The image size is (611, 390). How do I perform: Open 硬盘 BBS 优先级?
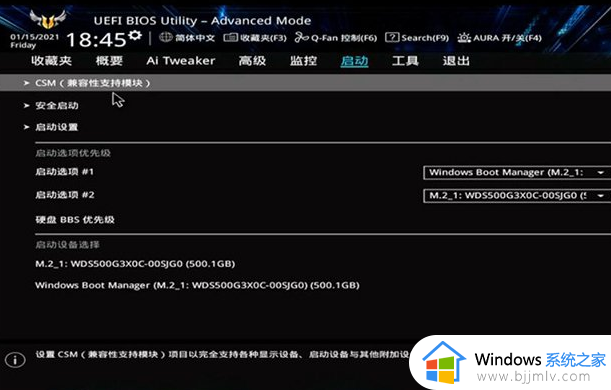[75, 220]
